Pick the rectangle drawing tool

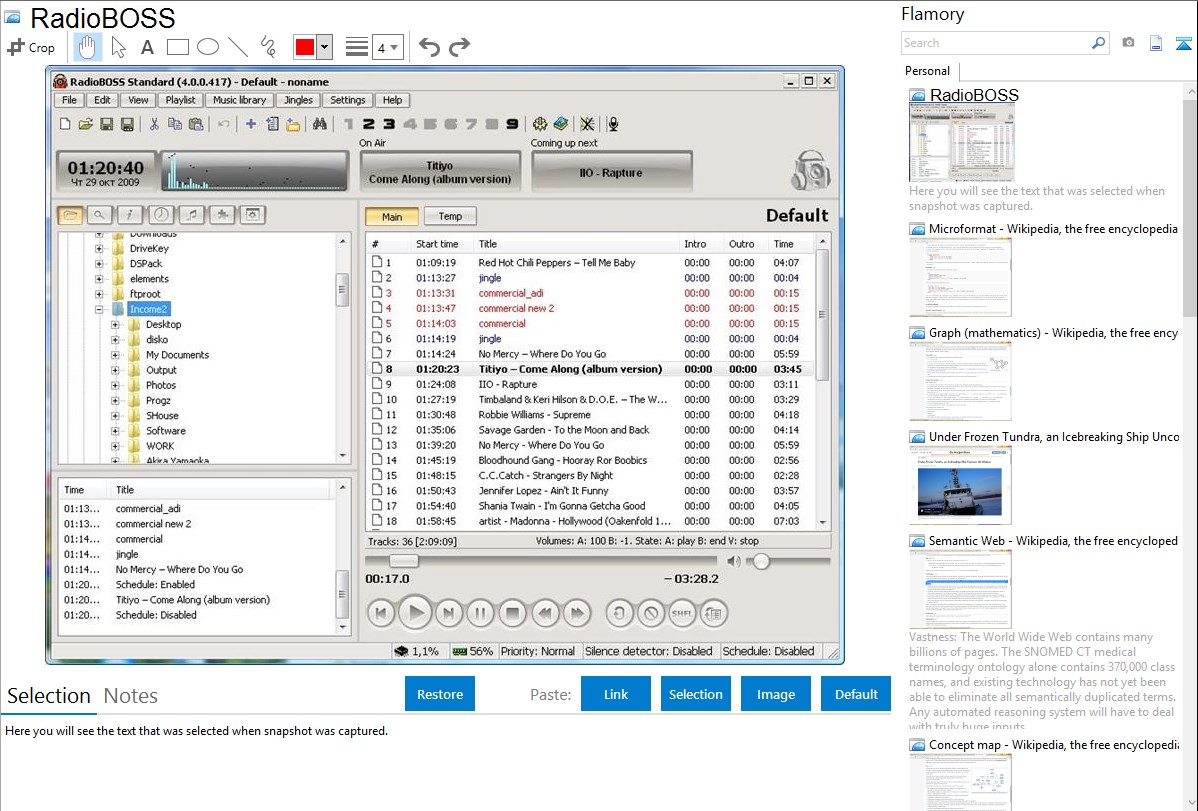tap(177, 47)
